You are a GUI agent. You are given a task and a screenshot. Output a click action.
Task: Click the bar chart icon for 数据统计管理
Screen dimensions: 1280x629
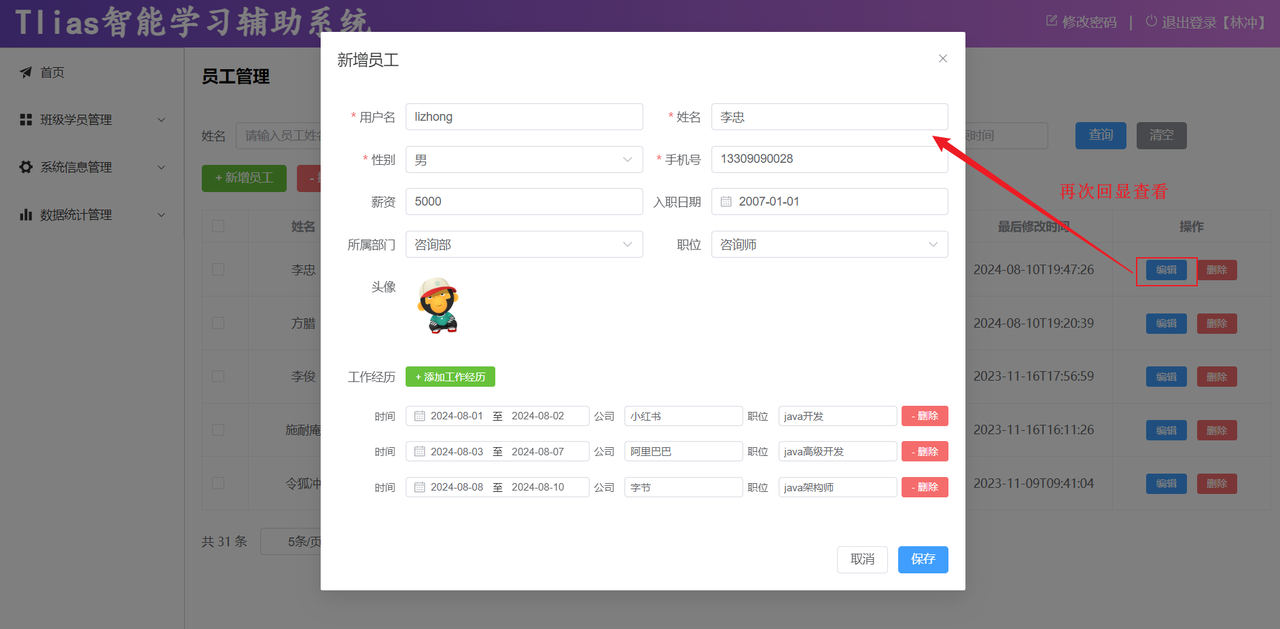pyautogui.click(x=26, y=215)
